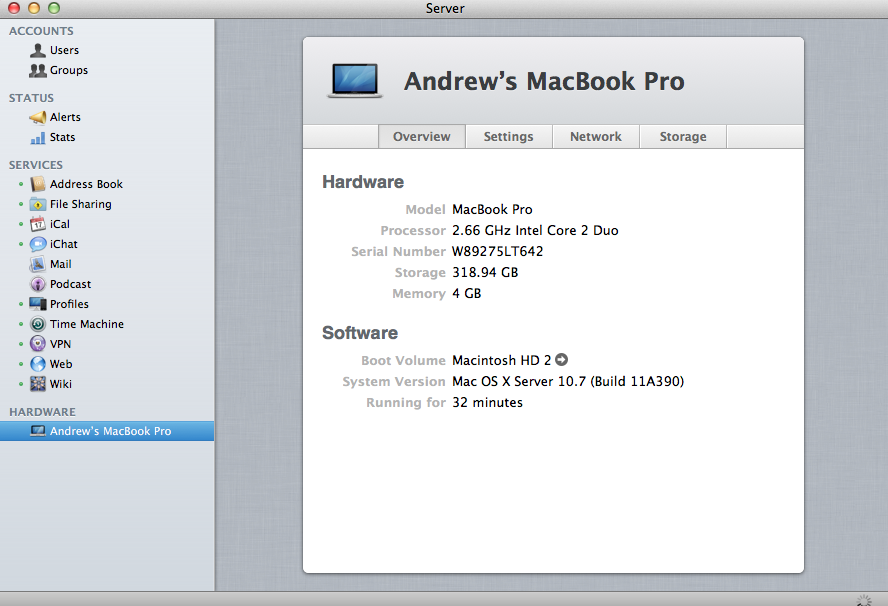Zoom the Server window with green button
The height and width of the screenshot is (606, 888).
(54, 7)
